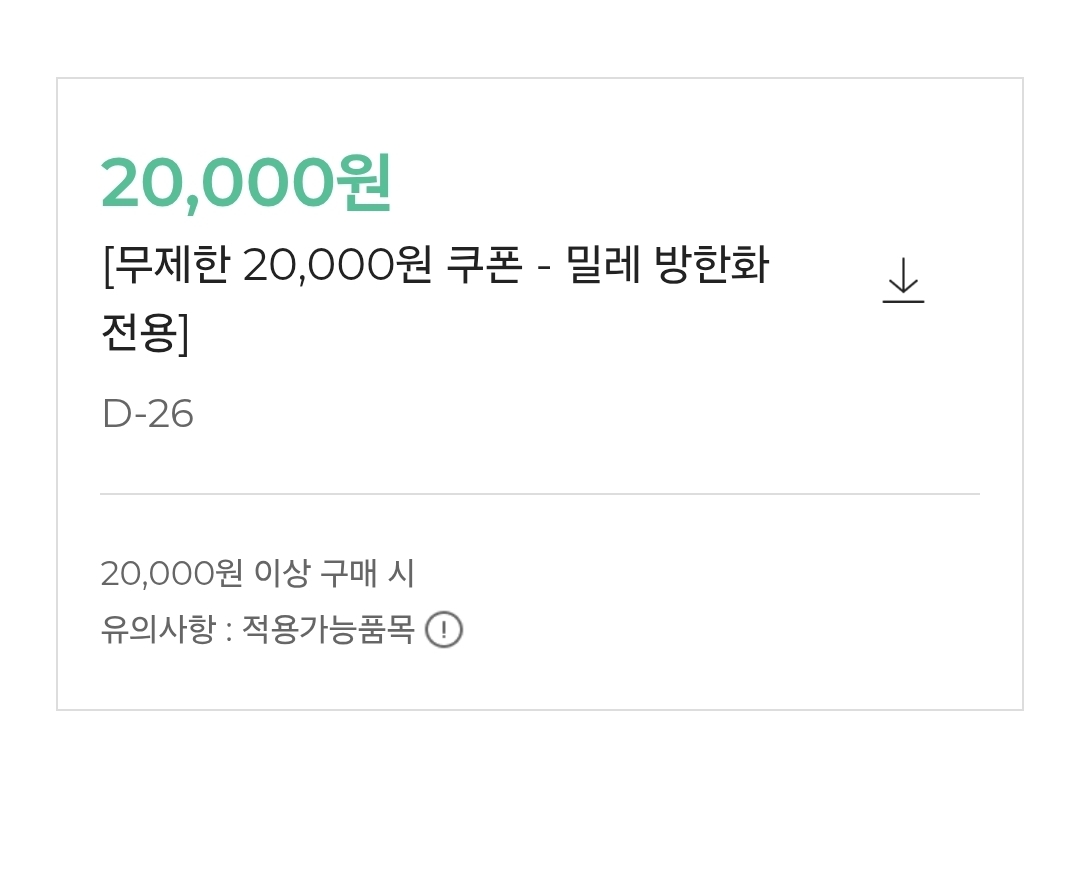Click the 20,000원 amount inside the bracketed title
The image size is (1080, 870).
(337, 266)
